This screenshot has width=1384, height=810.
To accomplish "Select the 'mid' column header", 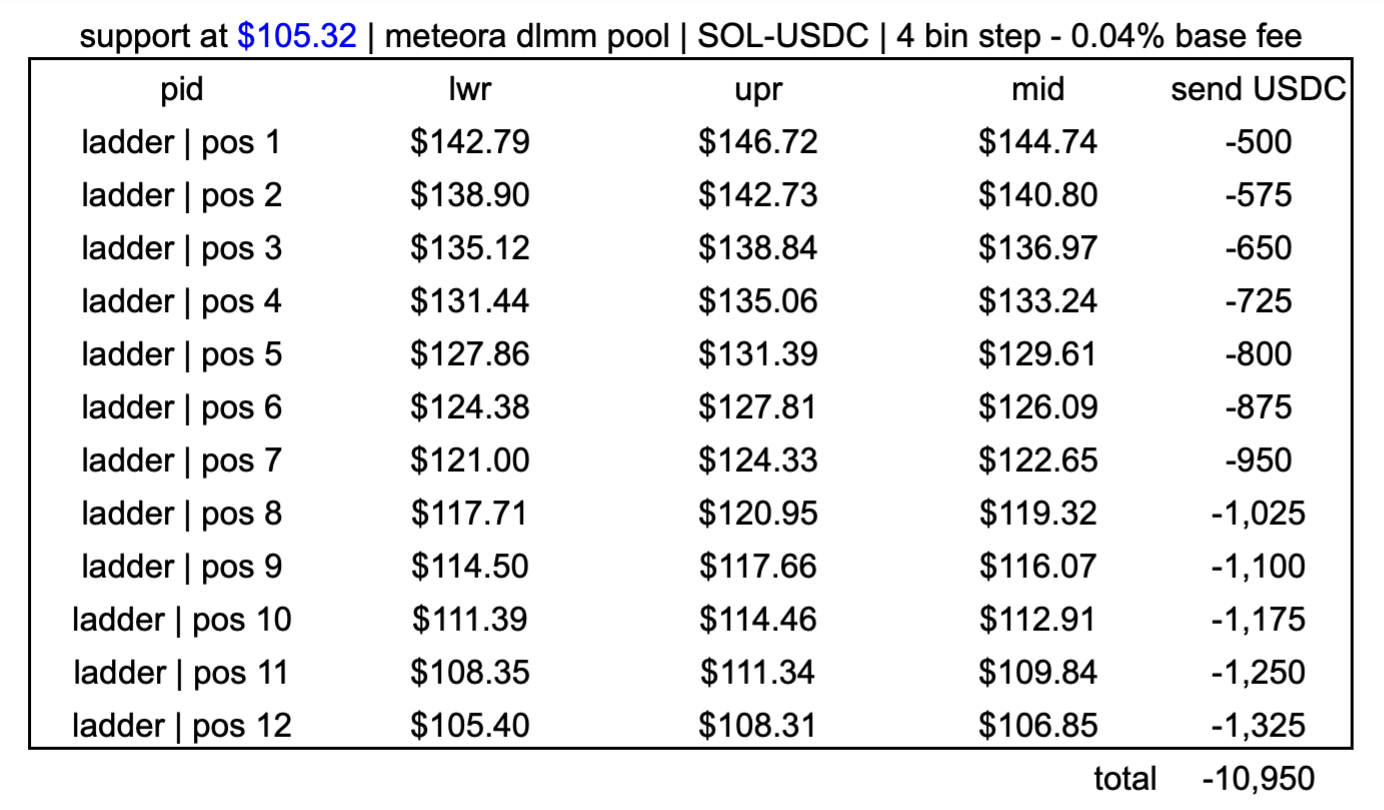I will coord(1037,90).
